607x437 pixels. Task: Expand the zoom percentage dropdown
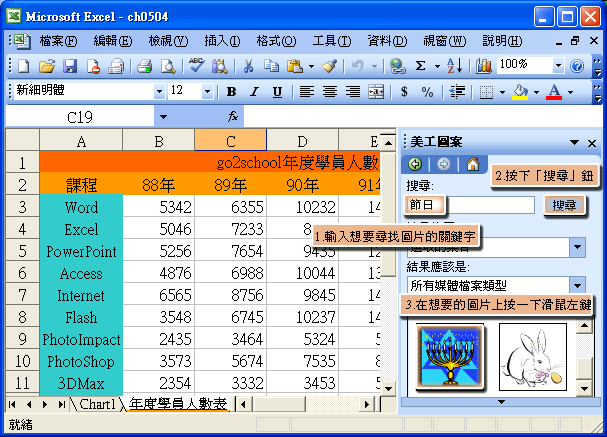click(557, 65)
